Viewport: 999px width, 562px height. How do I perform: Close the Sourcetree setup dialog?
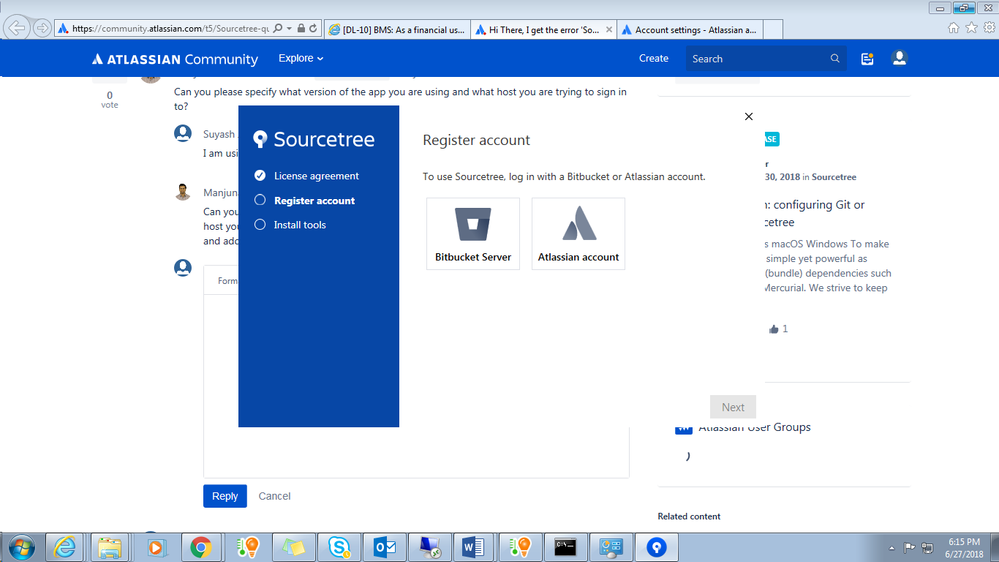coord(749,116)
